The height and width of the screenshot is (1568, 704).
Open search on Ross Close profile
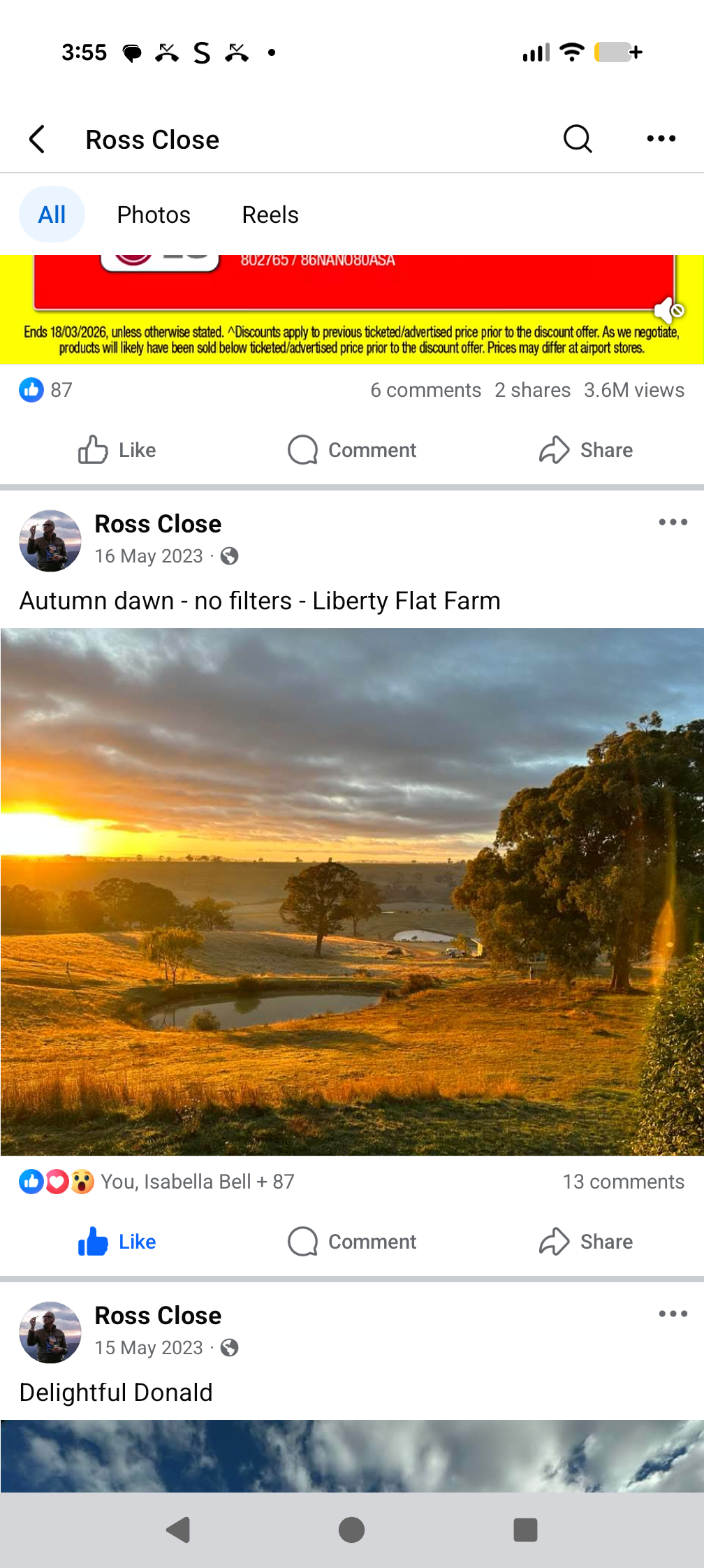click(x=577, y=139)
